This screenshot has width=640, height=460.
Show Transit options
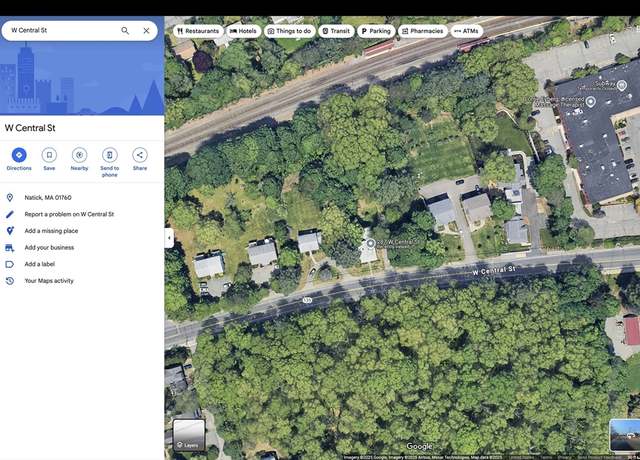(x=336, y=31)
